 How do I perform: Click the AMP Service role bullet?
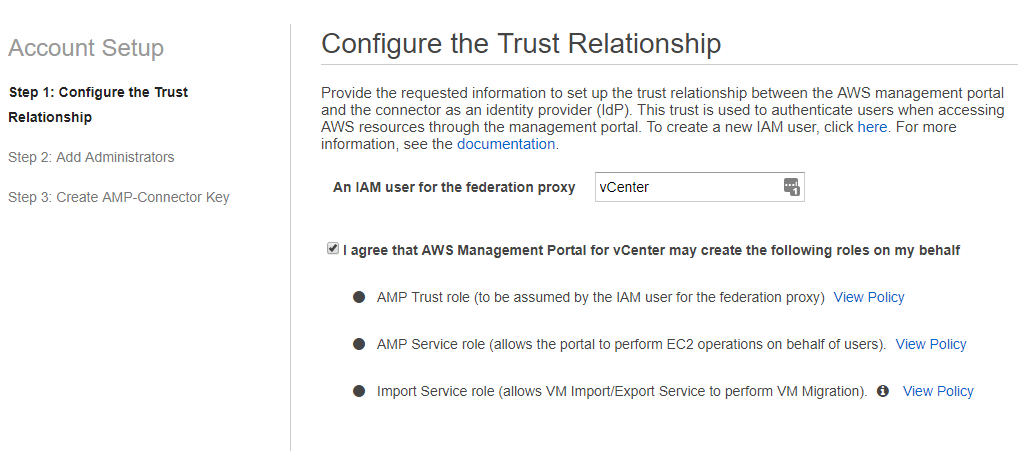[359, 344]
